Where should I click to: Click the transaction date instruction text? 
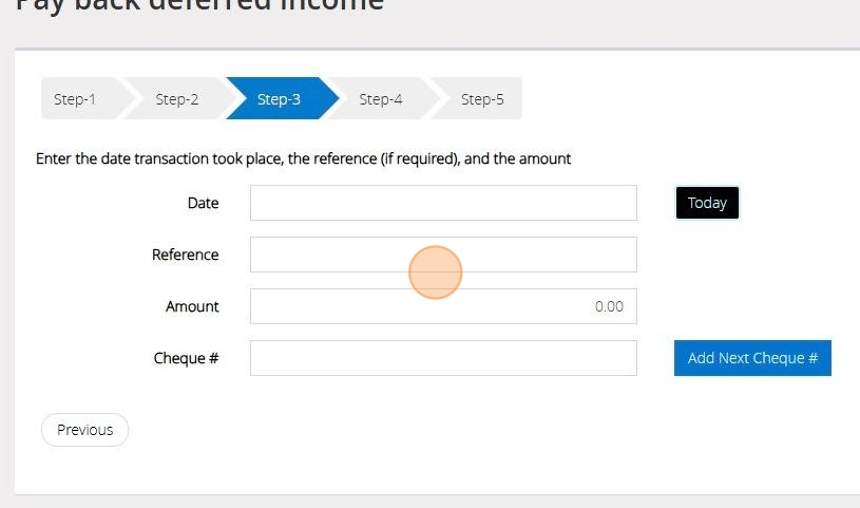(x=303, y=159)
